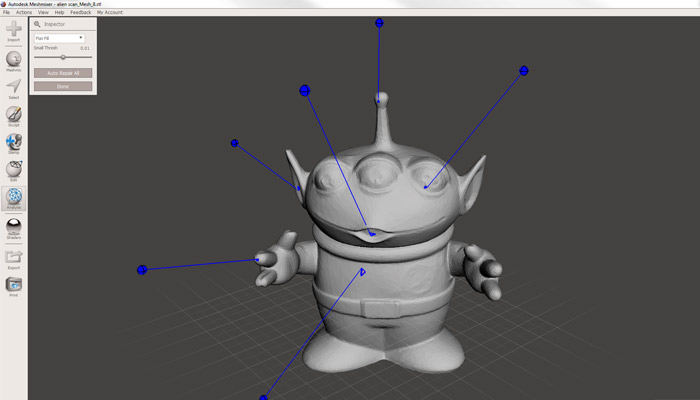Click blue sphere marker pointing at left ear
The image size is (700, 400).
[234, 143]
